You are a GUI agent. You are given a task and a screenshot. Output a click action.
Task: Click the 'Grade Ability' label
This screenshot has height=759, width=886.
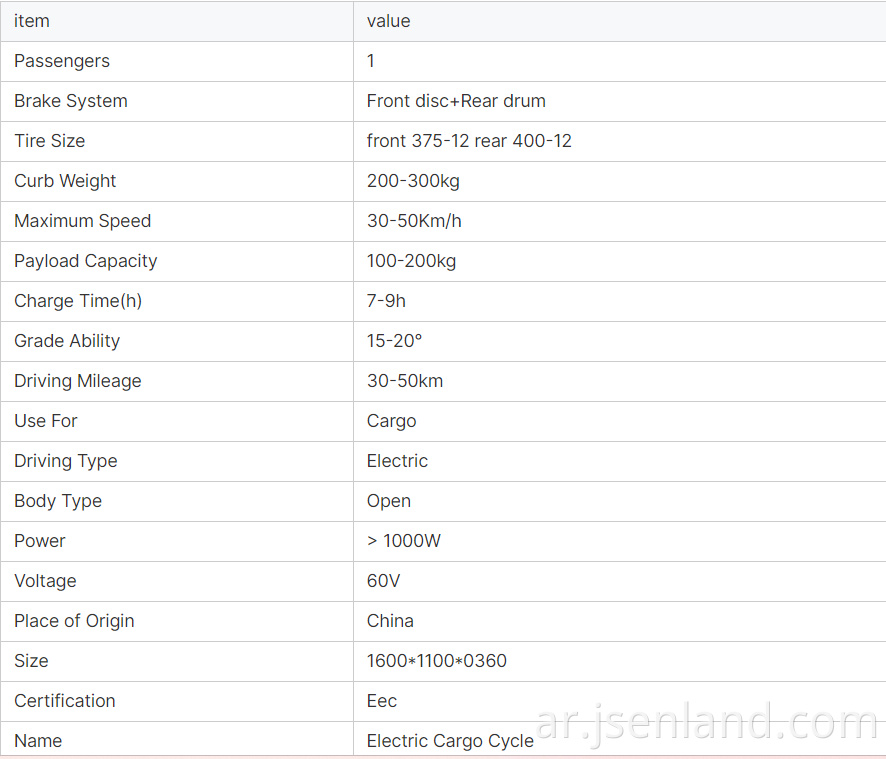[67, 341]
